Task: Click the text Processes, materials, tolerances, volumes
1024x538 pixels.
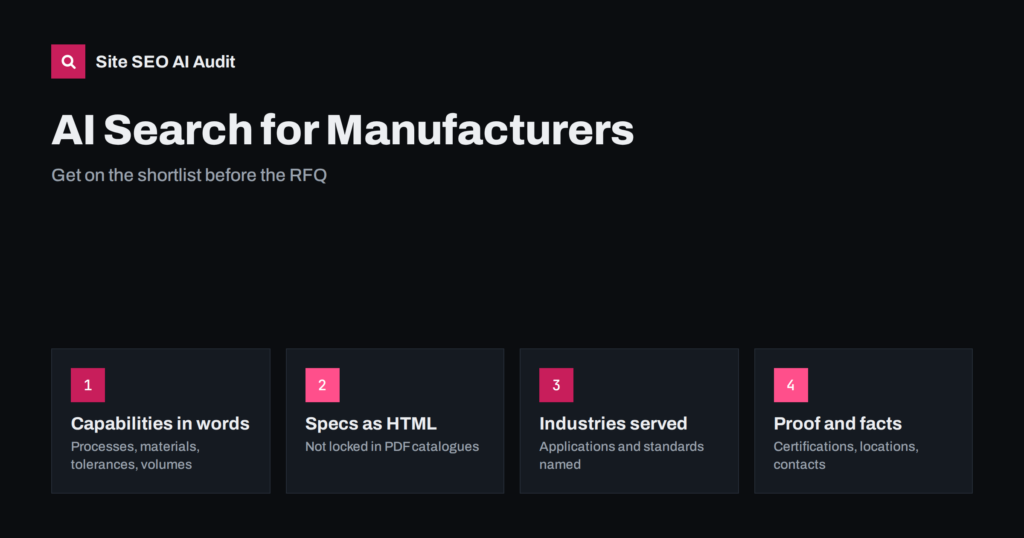Action: coord(135,456)
